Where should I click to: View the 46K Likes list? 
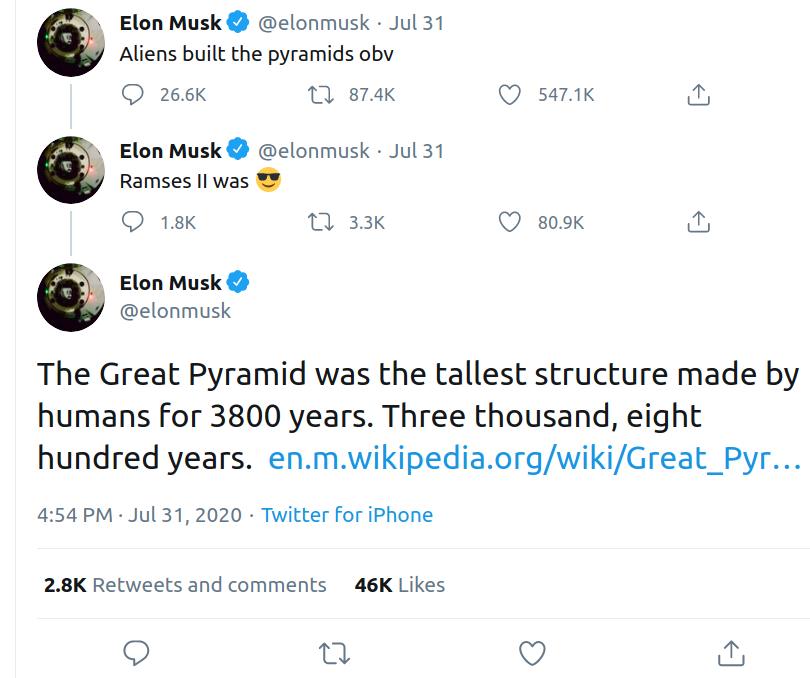399,585
